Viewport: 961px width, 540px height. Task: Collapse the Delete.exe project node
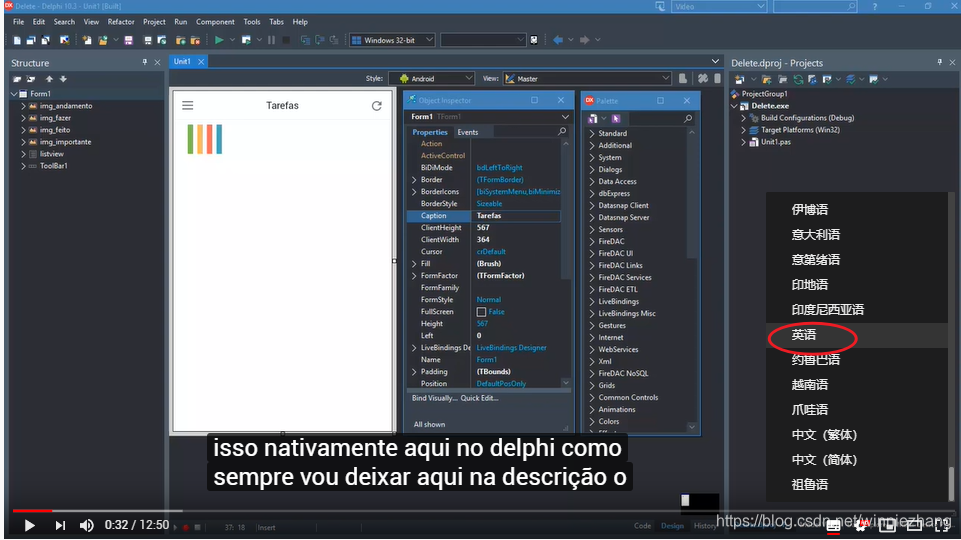click(734, 106)
